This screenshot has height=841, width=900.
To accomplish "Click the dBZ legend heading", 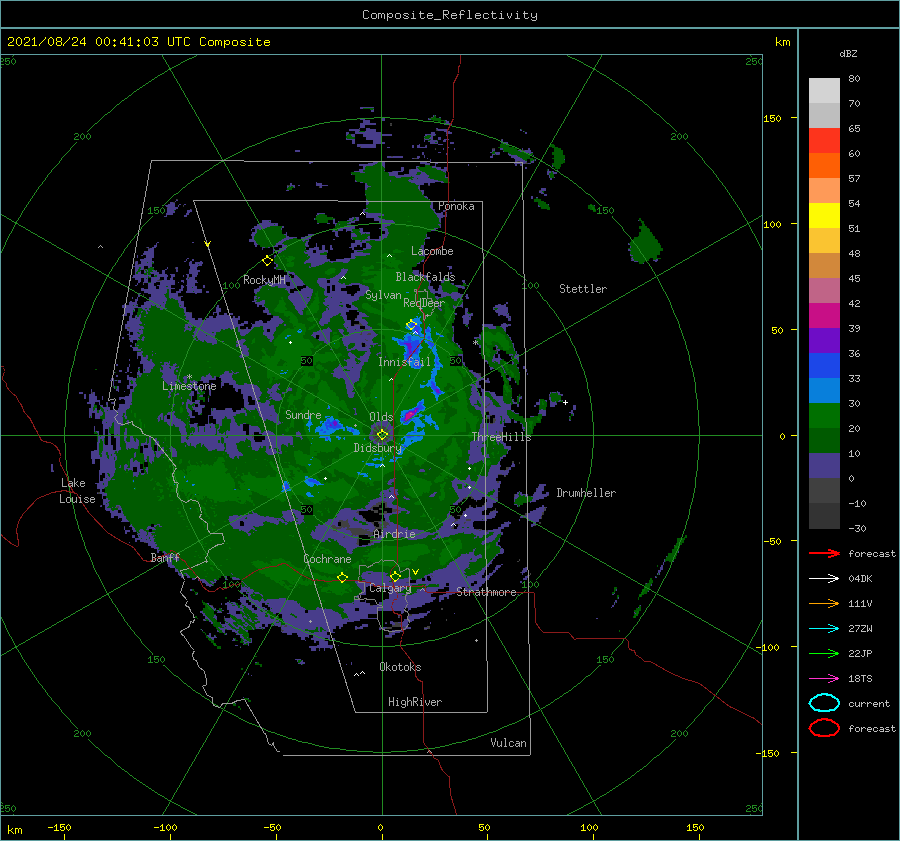I will pyautogui.click(x=848, y=53).
